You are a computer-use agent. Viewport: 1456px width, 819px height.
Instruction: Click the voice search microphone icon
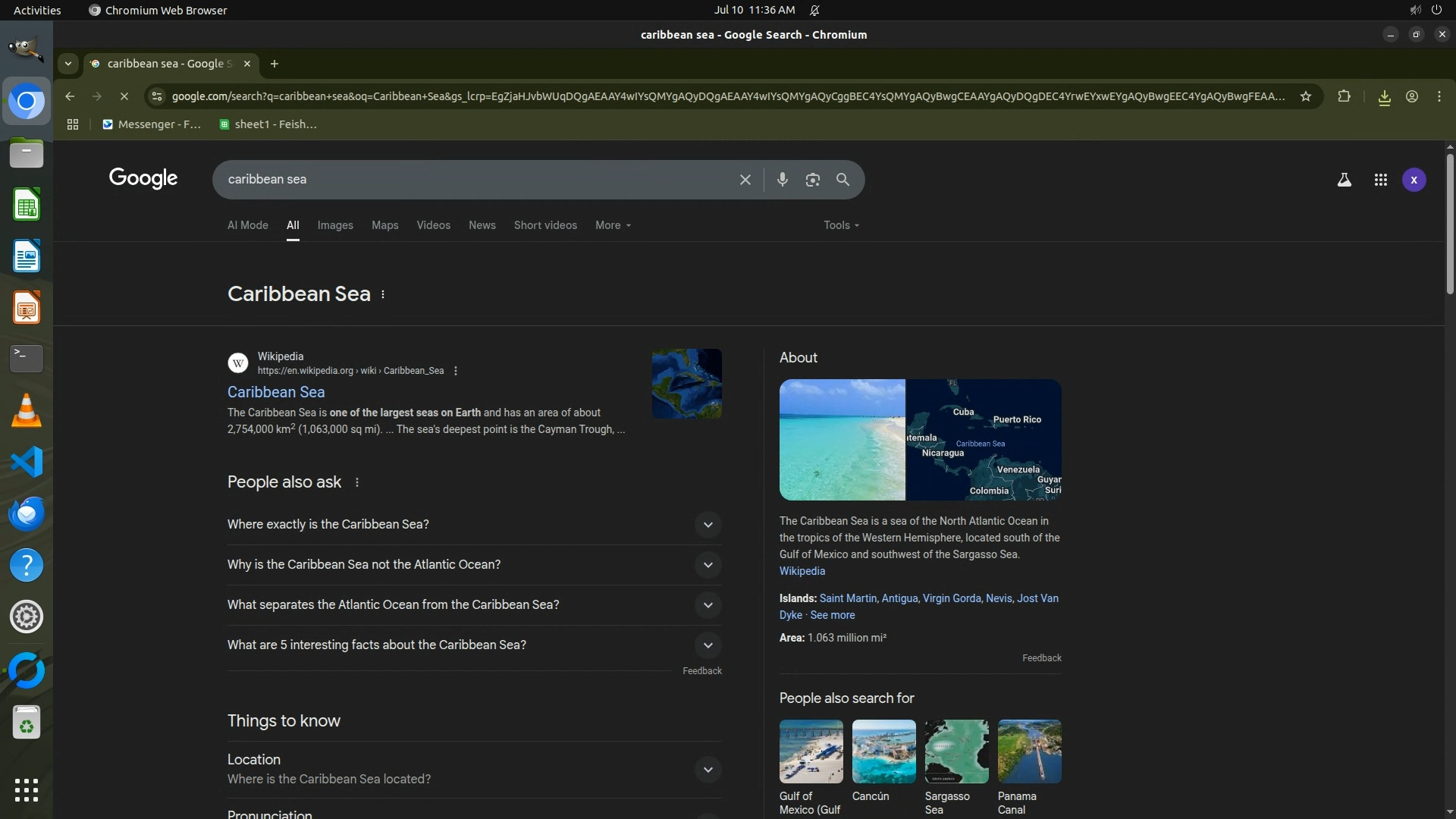click(782, 180)
